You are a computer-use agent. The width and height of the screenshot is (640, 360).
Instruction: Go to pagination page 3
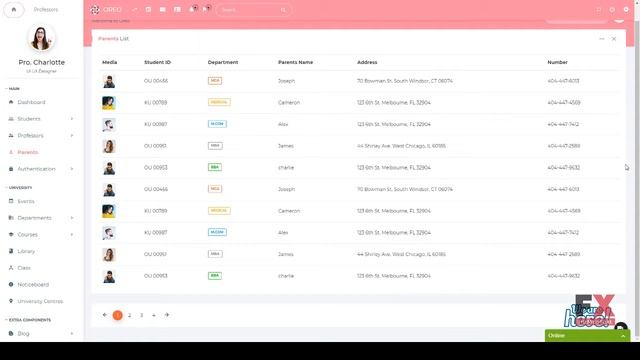[x=142, y=315]
